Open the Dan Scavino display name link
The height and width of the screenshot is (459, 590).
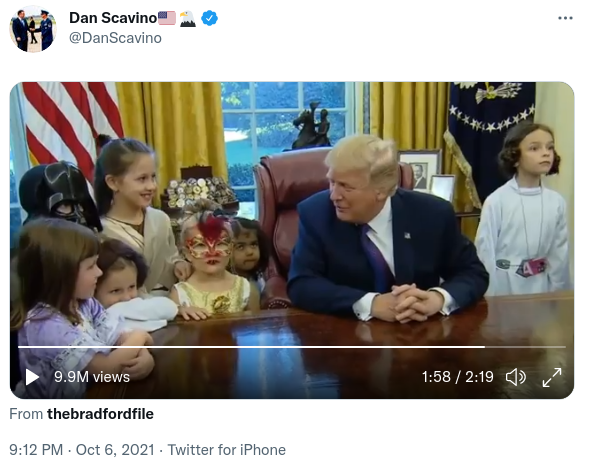(113, 18)
